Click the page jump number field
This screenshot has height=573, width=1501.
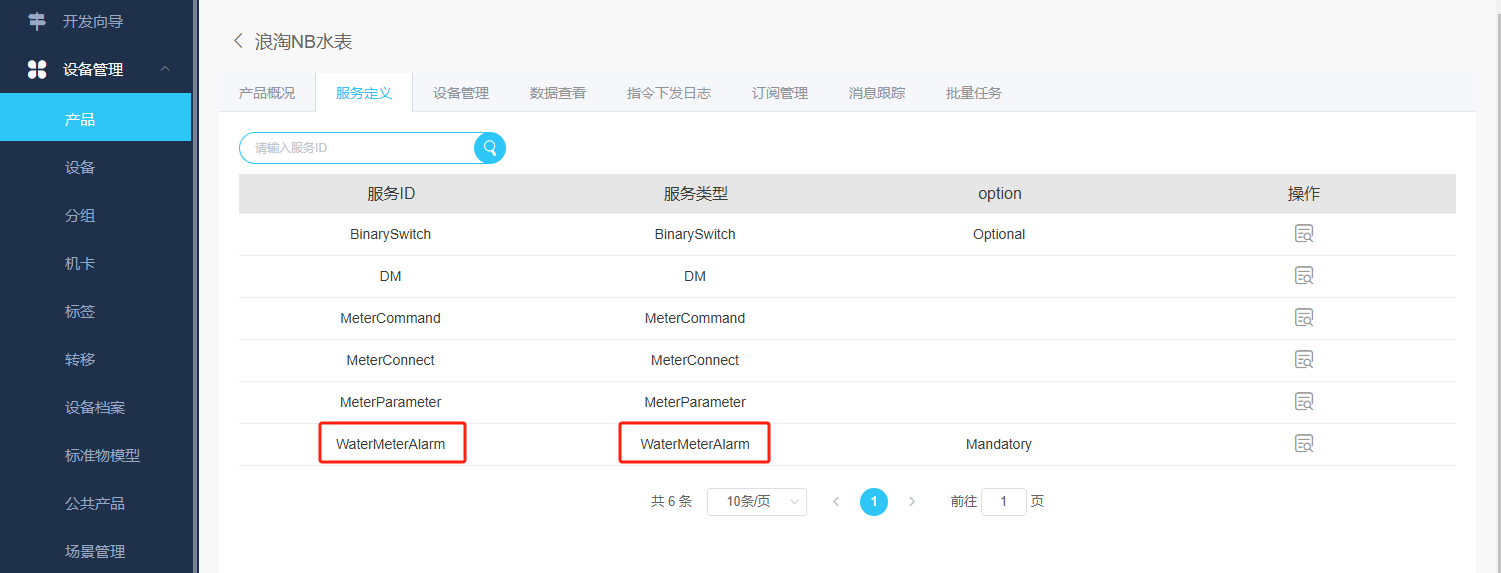(x=1003, y=502)
